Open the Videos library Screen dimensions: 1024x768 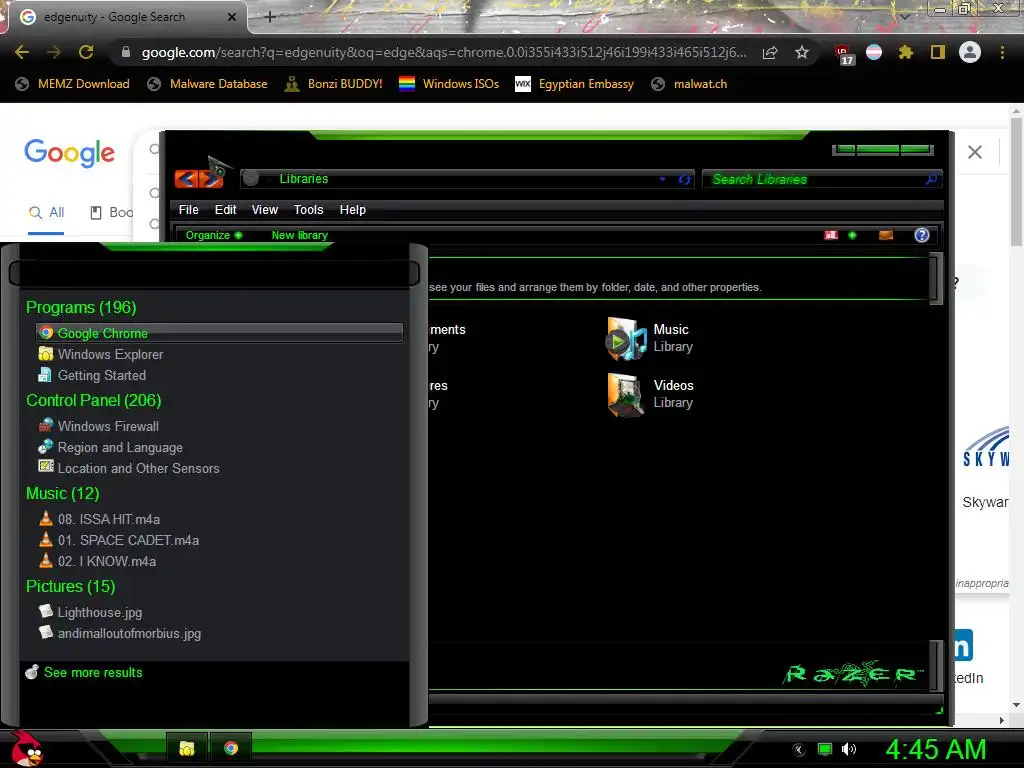(x=650, y=394)
